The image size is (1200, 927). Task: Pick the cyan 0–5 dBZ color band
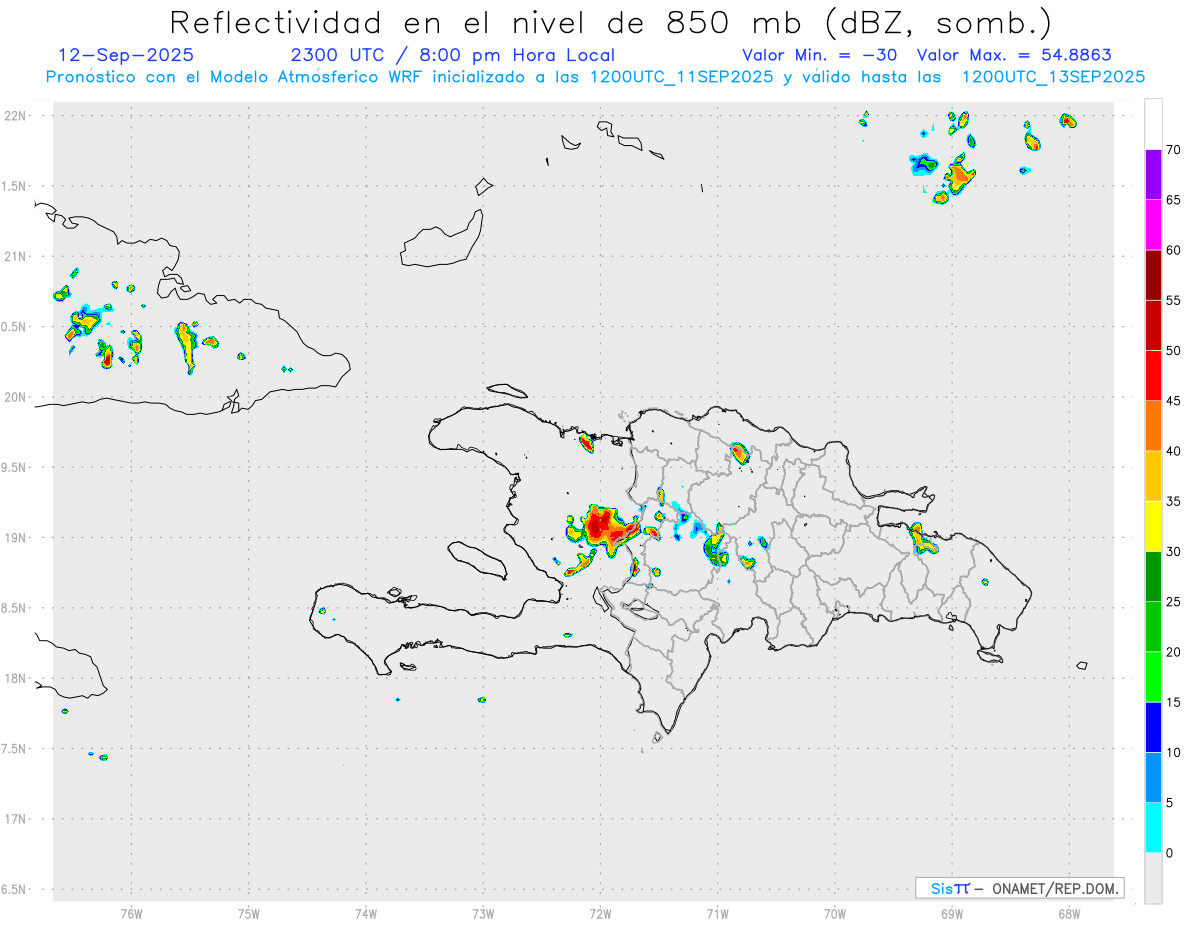click(x=1153, y=828)
